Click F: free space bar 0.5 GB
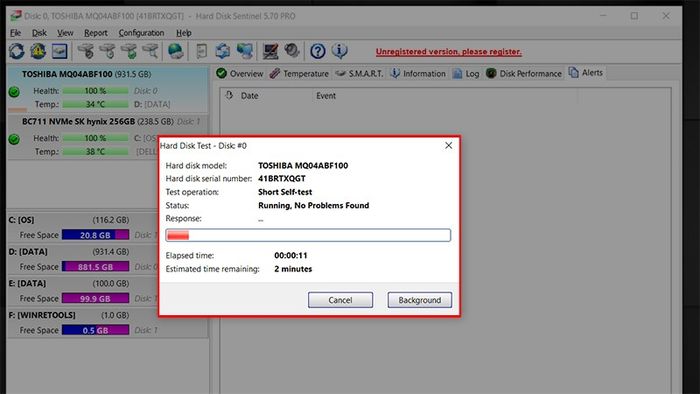The image size is (700, 394). pyautogui.click(x=96, y=330)
